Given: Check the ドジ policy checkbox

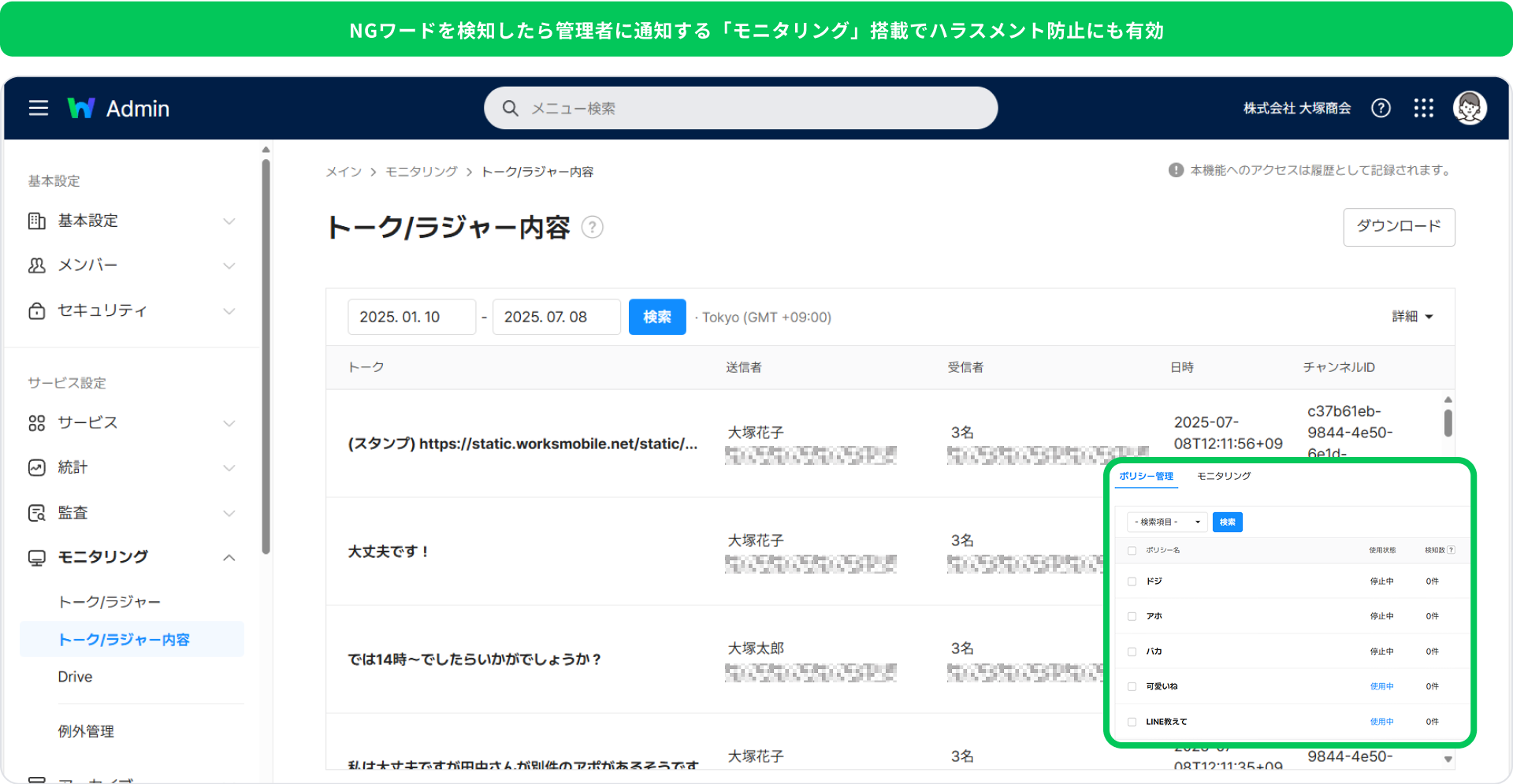Looking at the screenshot, I should (x=1132, y=581).
